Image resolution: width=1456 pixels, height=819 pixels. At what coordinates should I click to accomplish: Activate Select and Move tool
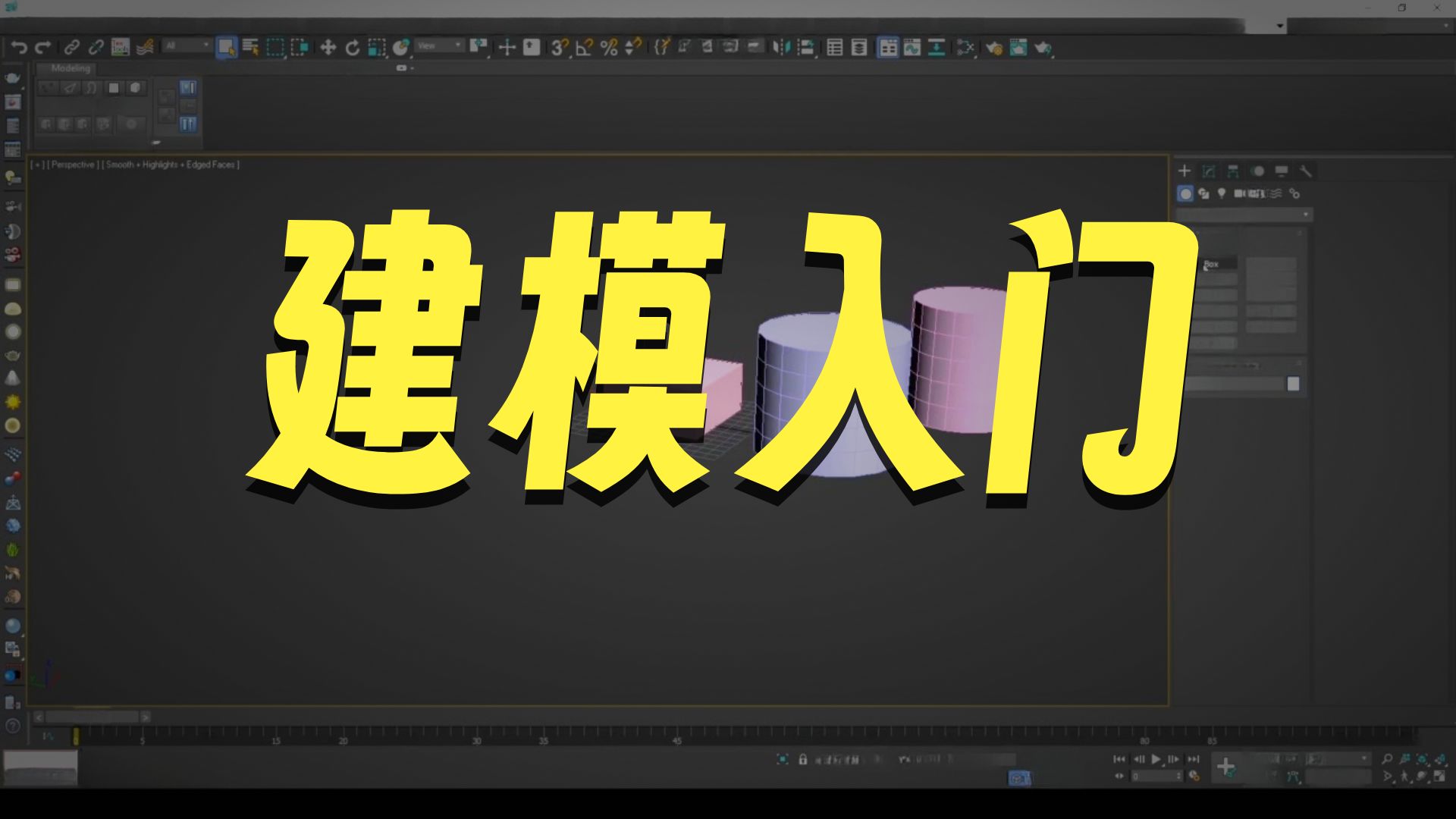coord(328,48)
